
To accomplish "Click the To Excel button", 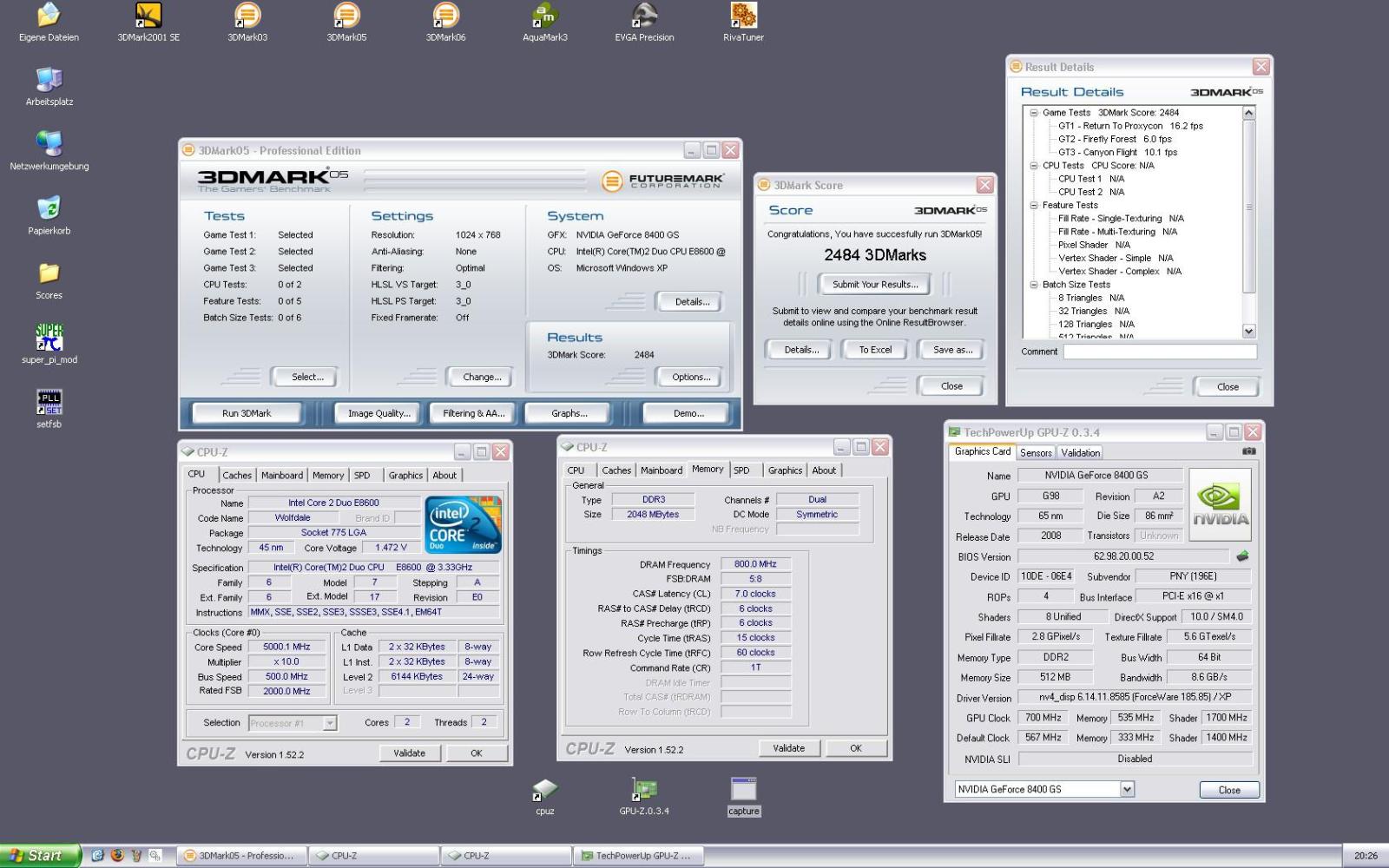I will click(x=875, y=350).
